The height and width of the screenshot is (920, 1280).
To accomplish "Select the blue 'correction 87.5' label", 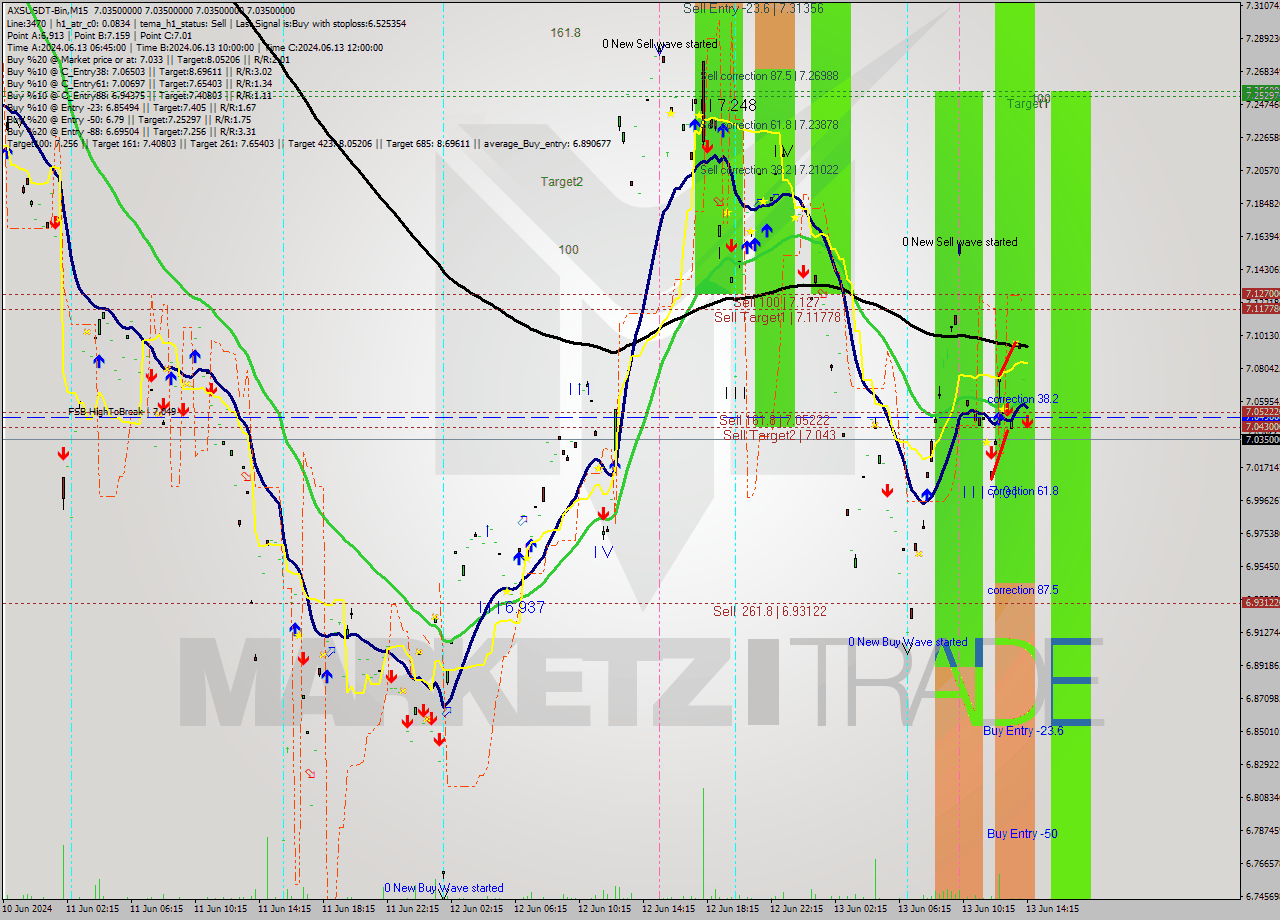I will [1023, 590].
